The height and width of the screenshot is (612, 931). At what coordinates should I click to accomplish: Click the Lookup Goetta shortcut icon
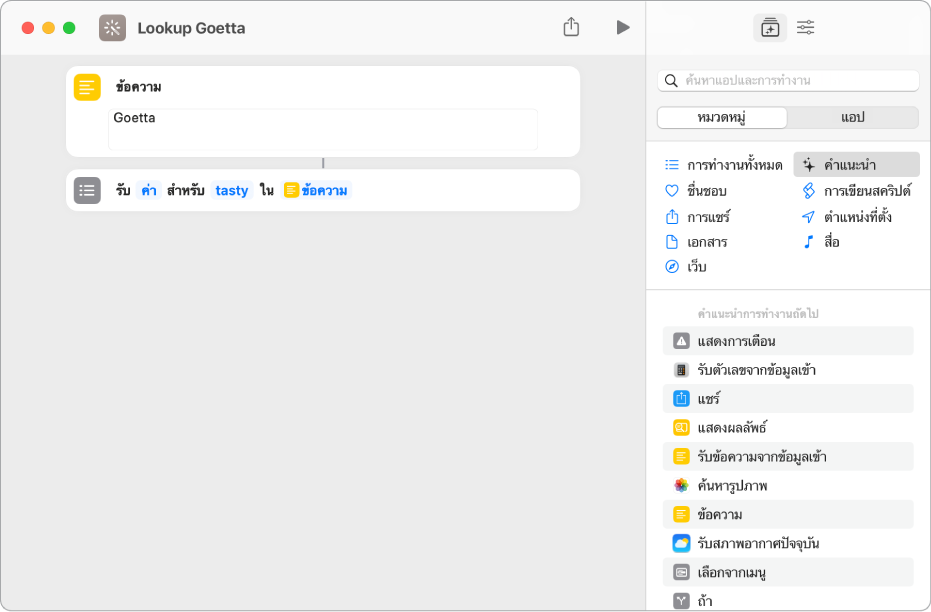(x=113, y=28)
